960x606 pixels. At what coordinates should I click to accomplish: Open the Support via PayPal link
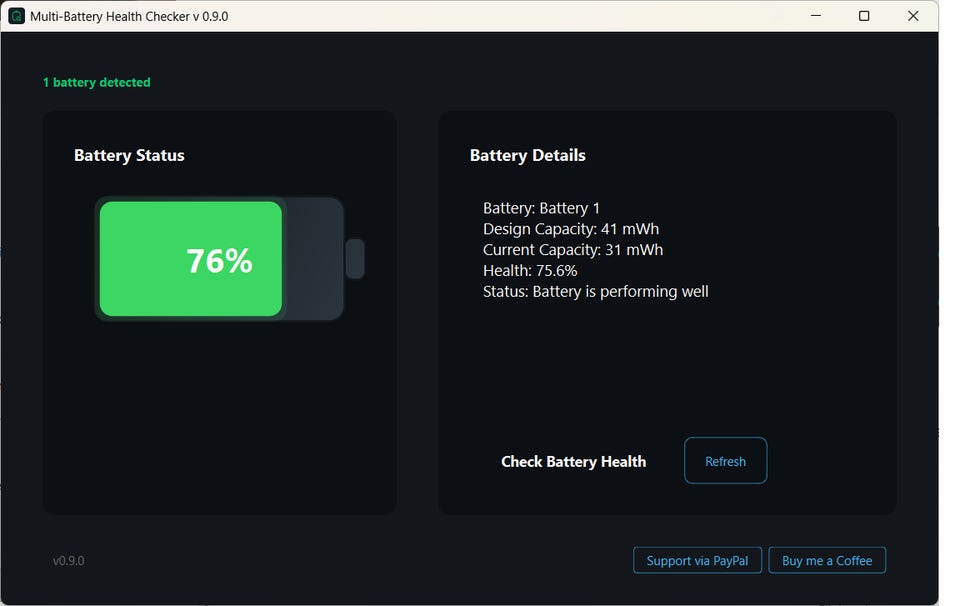click(x=697, y=560)
